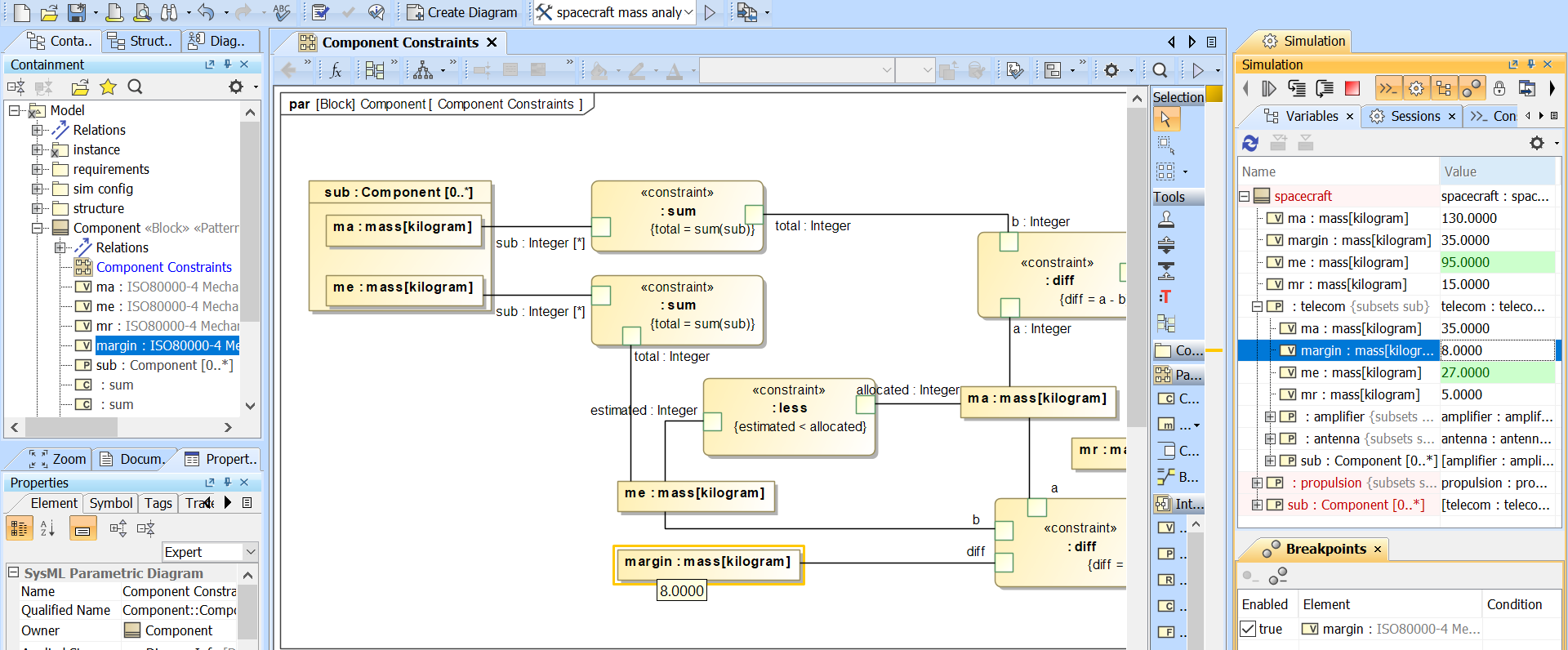Select Component Constraints in containment tree

point(163,267)
